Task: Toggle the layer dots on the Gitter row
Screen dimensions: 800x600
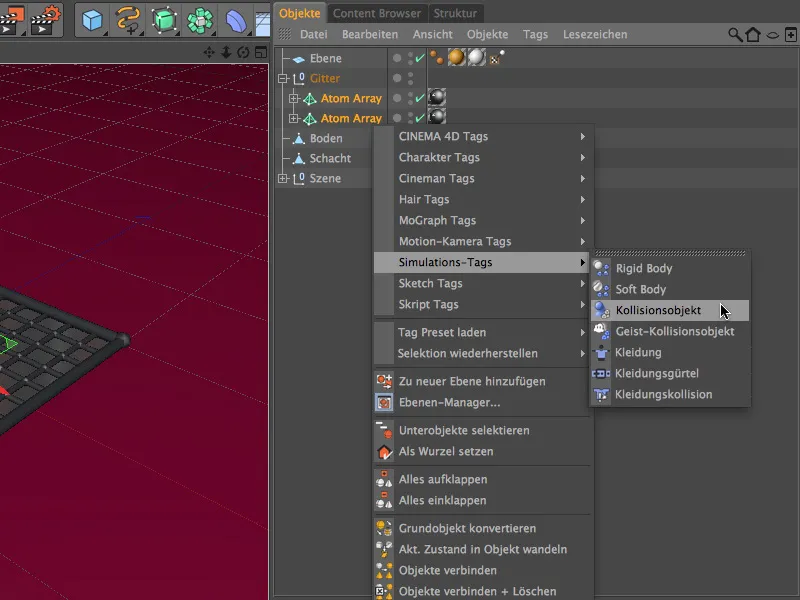Action: (x=411, y=78)
